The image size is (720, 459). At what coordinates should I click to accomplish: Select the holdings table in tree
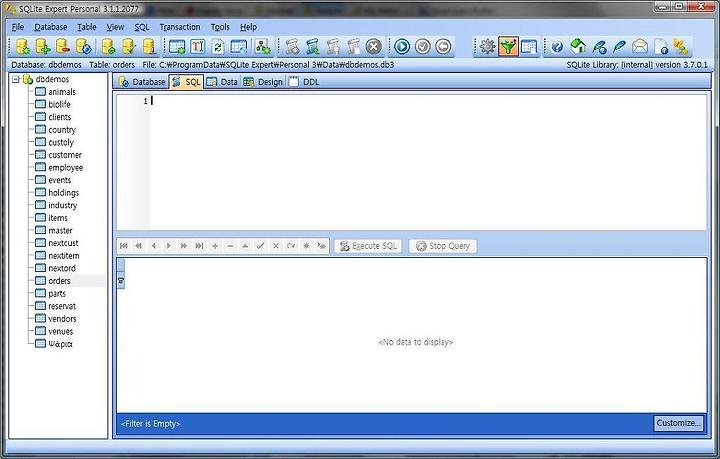(x=63, y=193)
